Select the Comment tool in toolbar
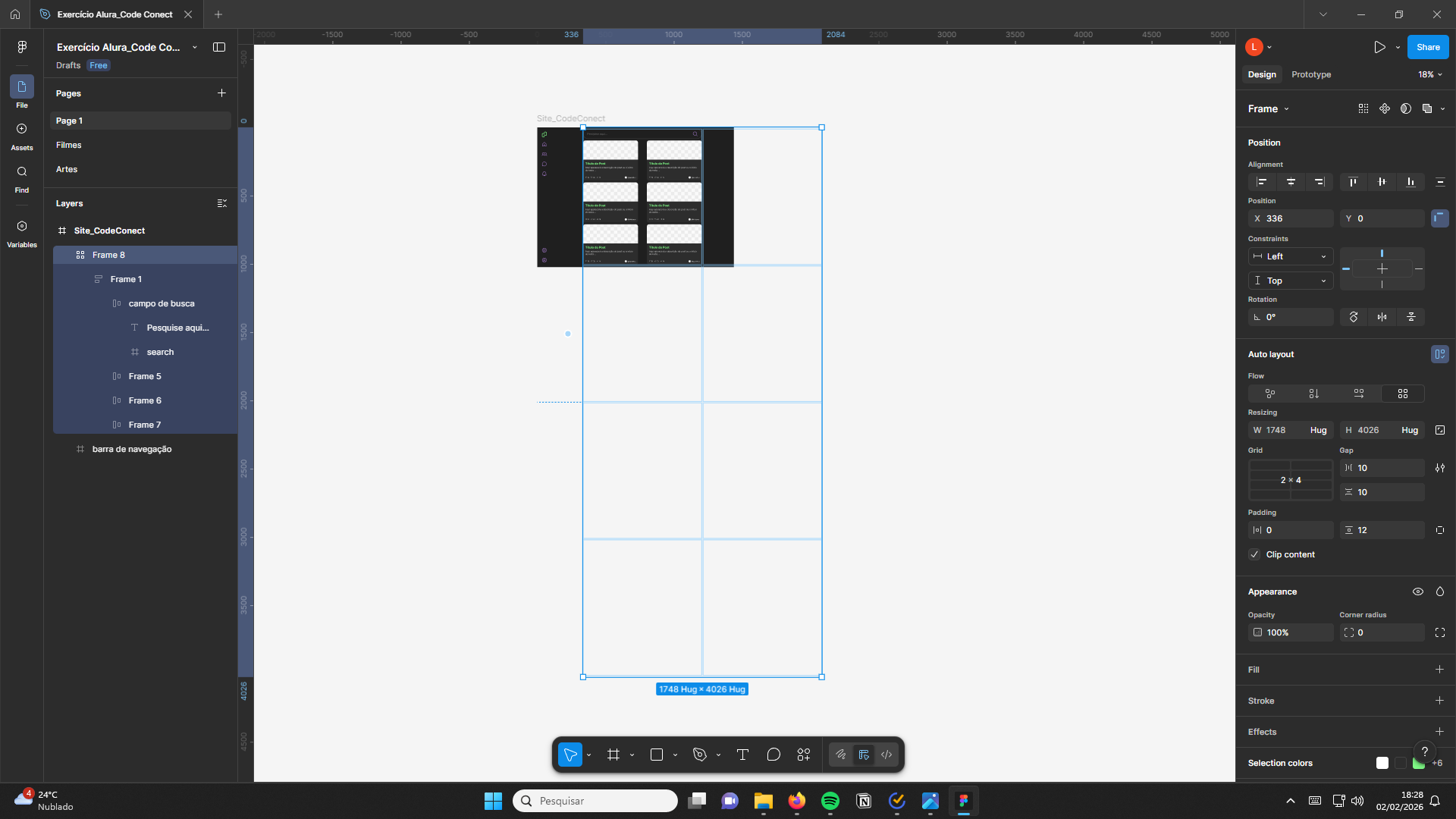The width and height of the screenshot is (1456, 819). point(773,755)
